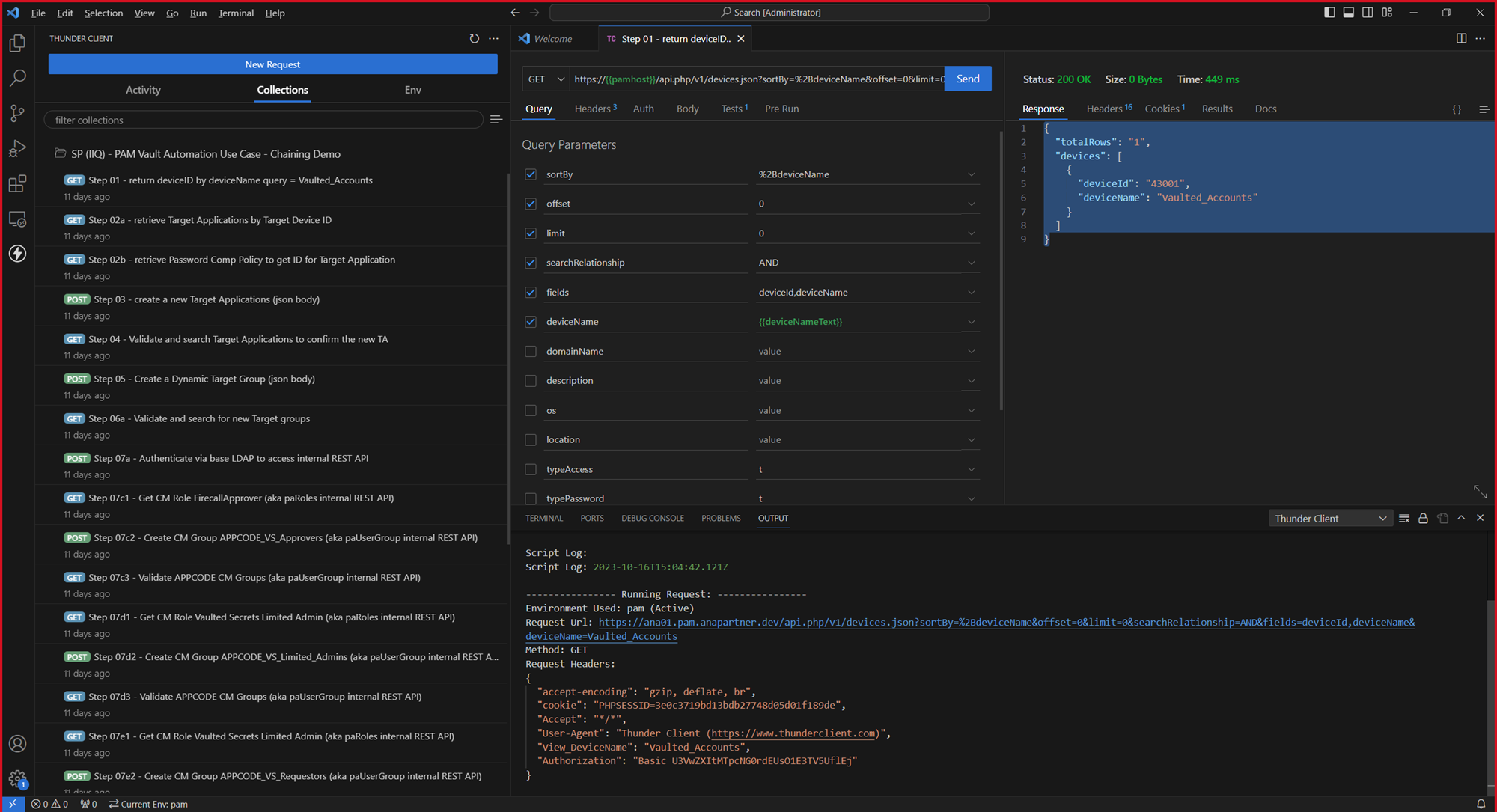Clear the output panel log
The image size is (1497, 812).
(1404, 518)
